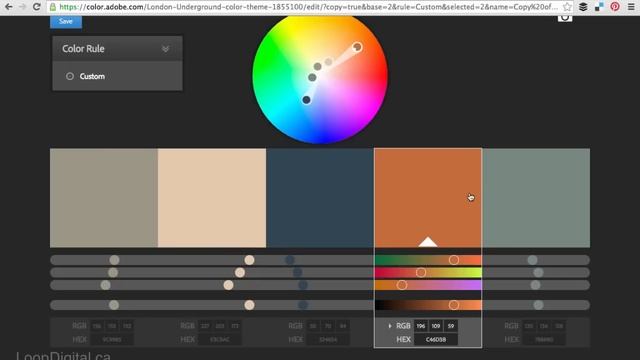Click the dimmed HEX field under the taupe swatch
Screen dimensions: 640x360
coord(112,339)
